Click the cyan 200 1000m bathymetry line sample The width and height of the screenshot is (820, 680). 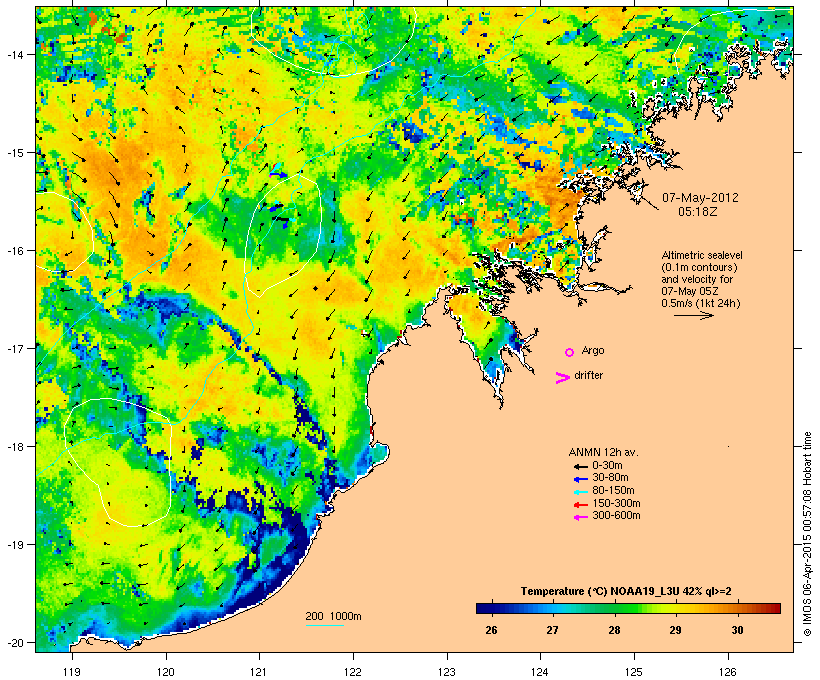coord(324,625)
